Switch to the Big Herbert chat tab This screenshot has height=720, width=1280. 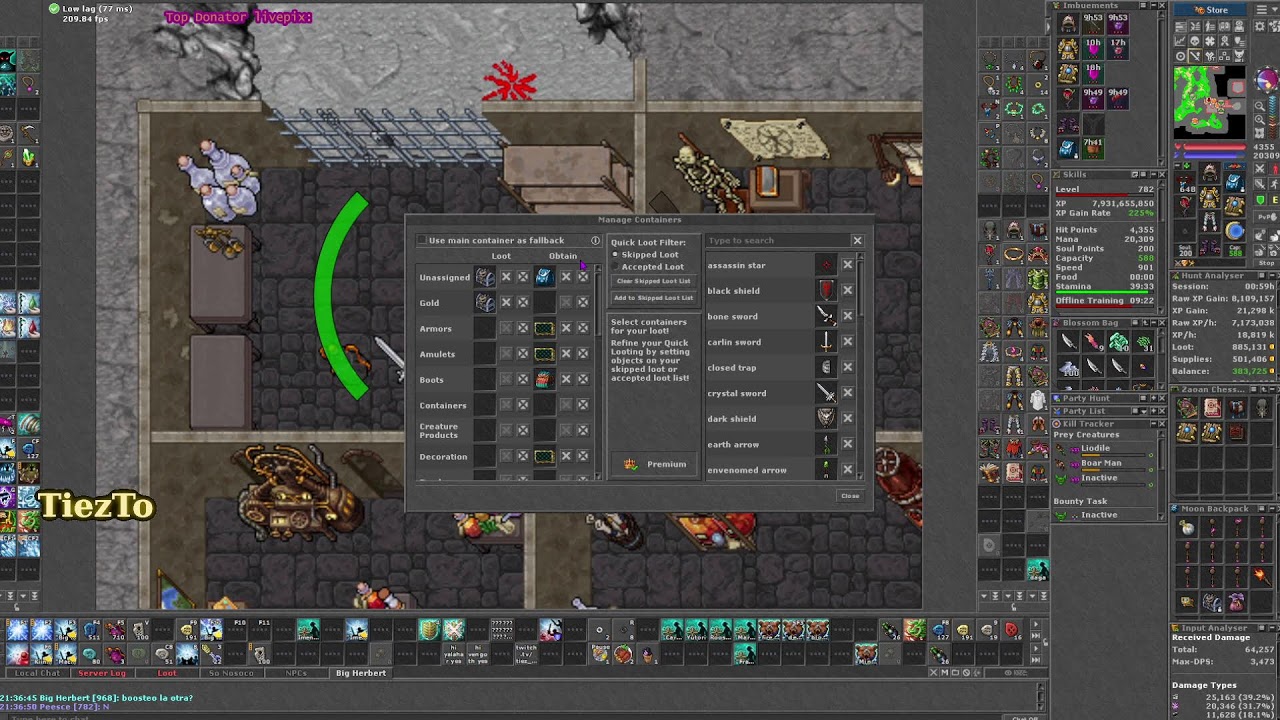(x=361, y=673)
